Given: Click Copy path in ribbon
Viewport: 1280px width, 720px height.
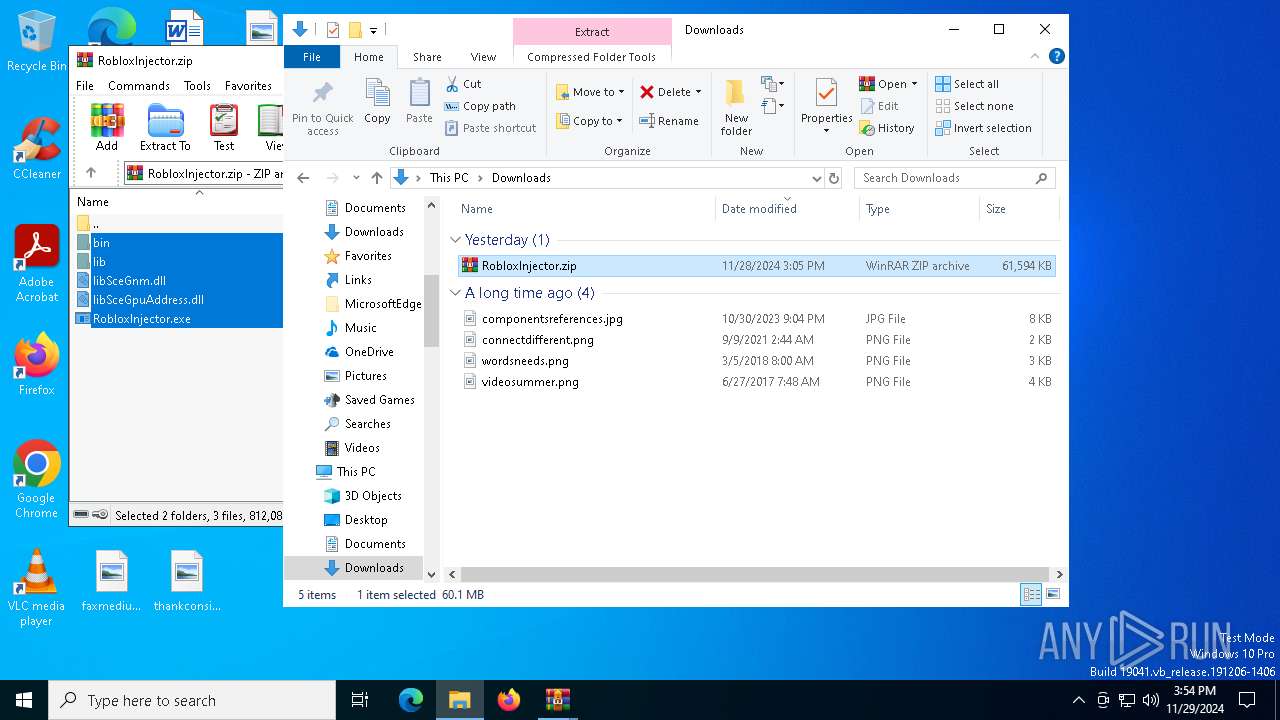Looking at the screenshot, I should coord(480,106).
